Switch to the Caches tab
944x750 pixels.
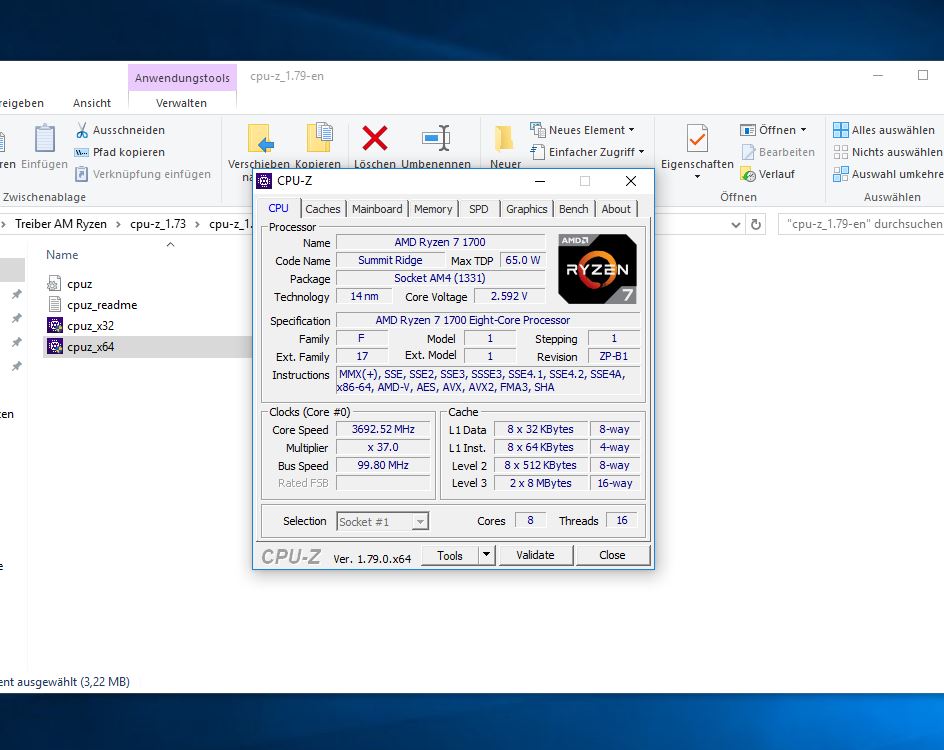[323, 209]
